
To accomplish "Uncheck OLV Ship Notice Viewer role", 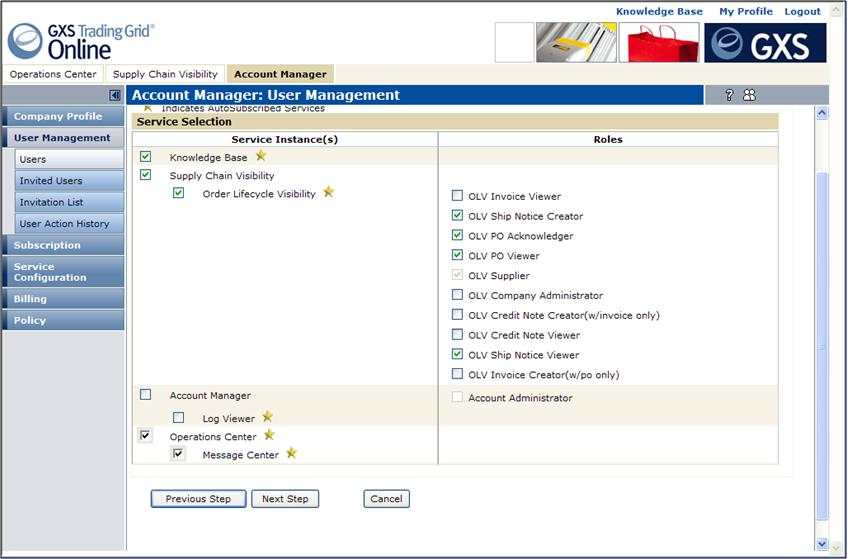I will 457,354.
